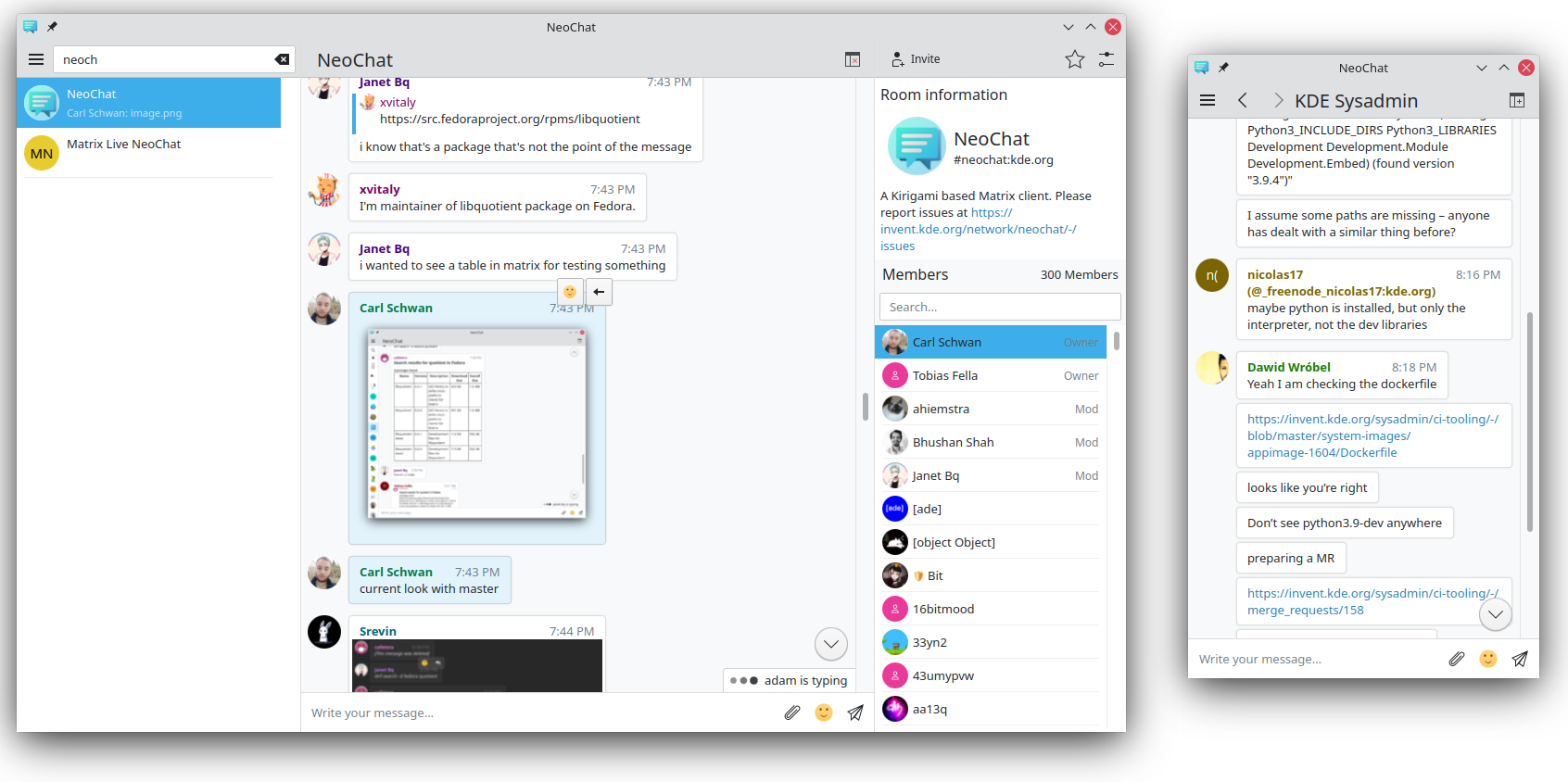Pin the main NeoChat window
This screenshot has width=1568, height=782.
point(53,27)
